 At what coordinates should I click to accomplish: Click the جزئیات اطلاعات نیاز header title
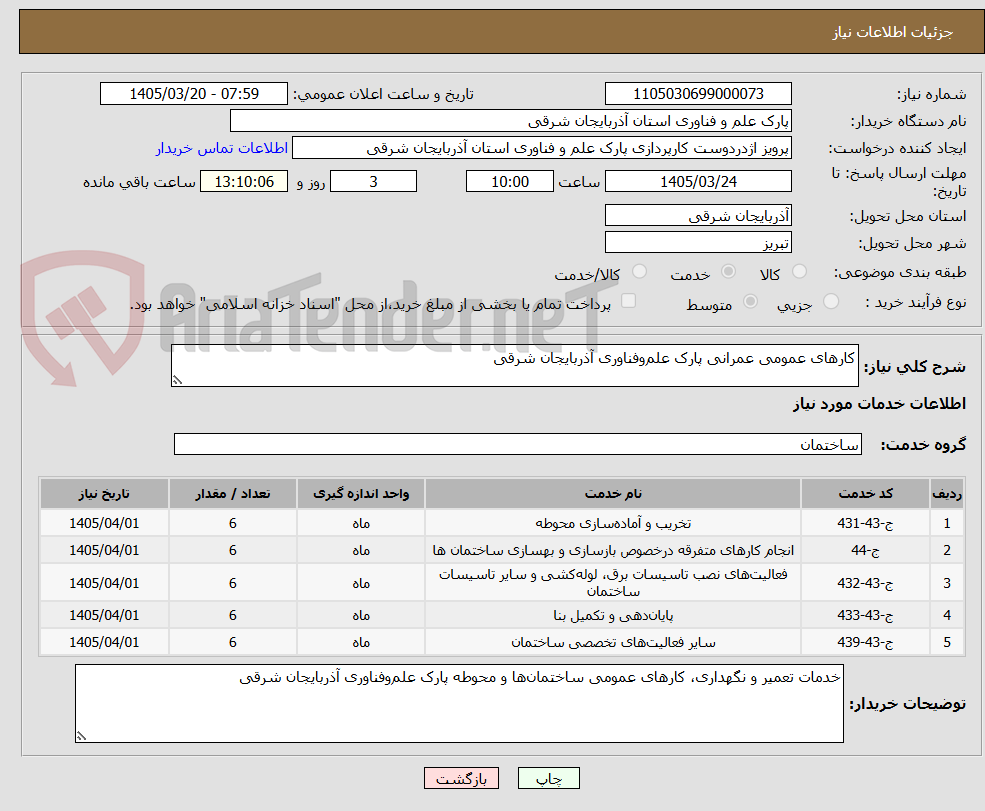(x=893, y=32)
